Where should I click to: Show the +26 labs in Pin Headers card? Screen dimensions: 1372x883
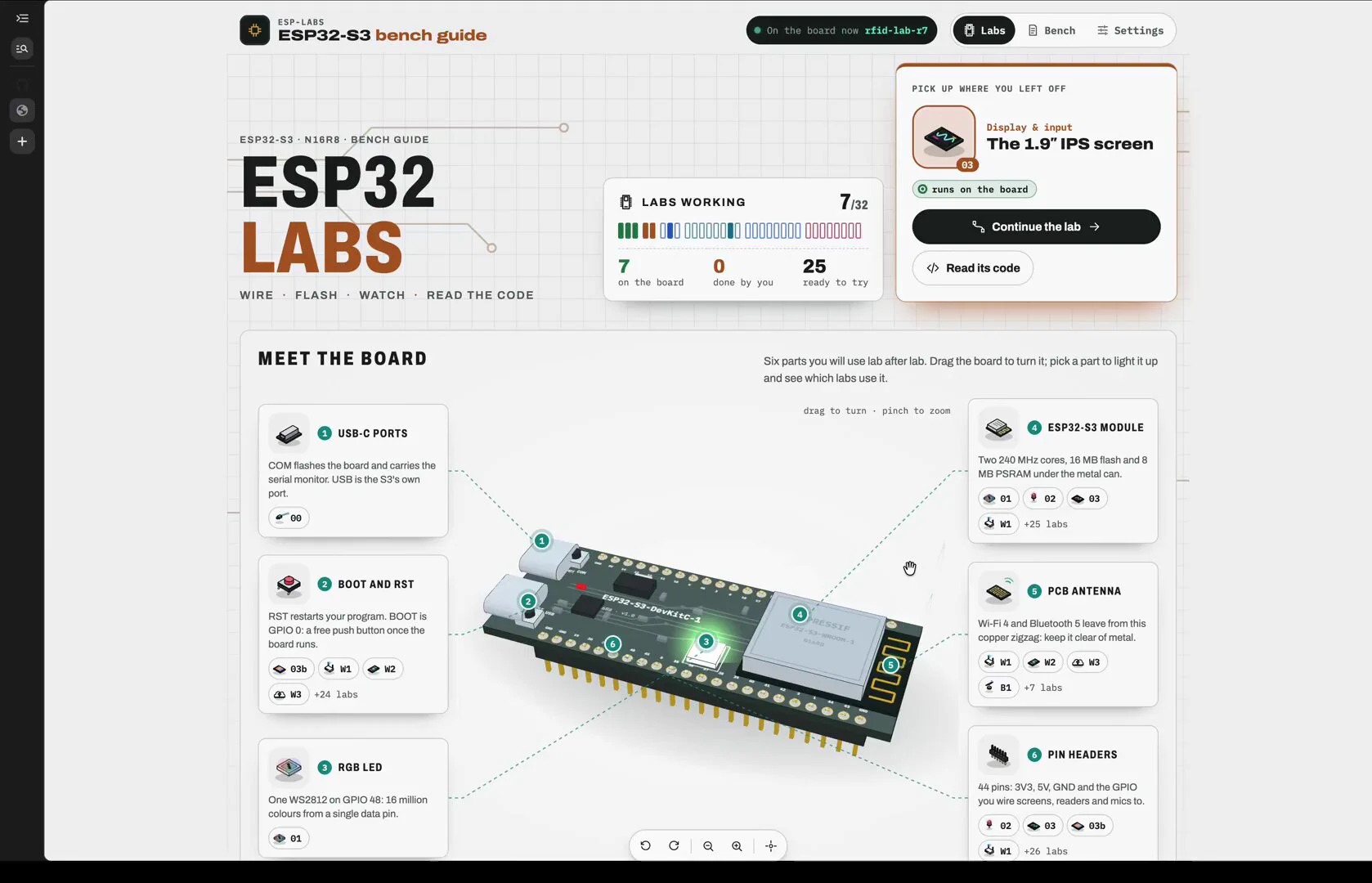[x=1046, y=851]
